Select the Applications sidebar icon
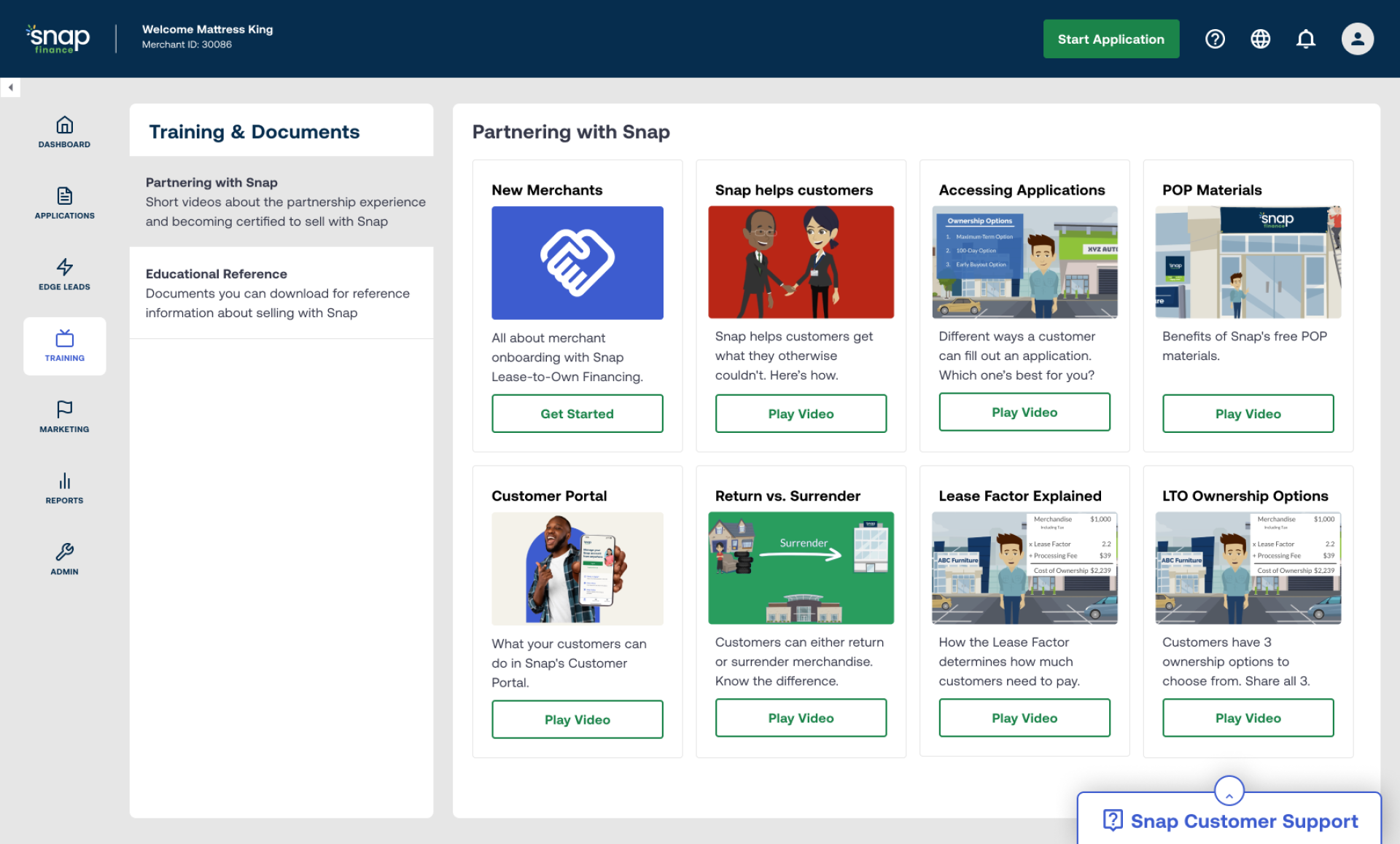The height and width of the screenshot is (844, 1400). click(64, 203)
